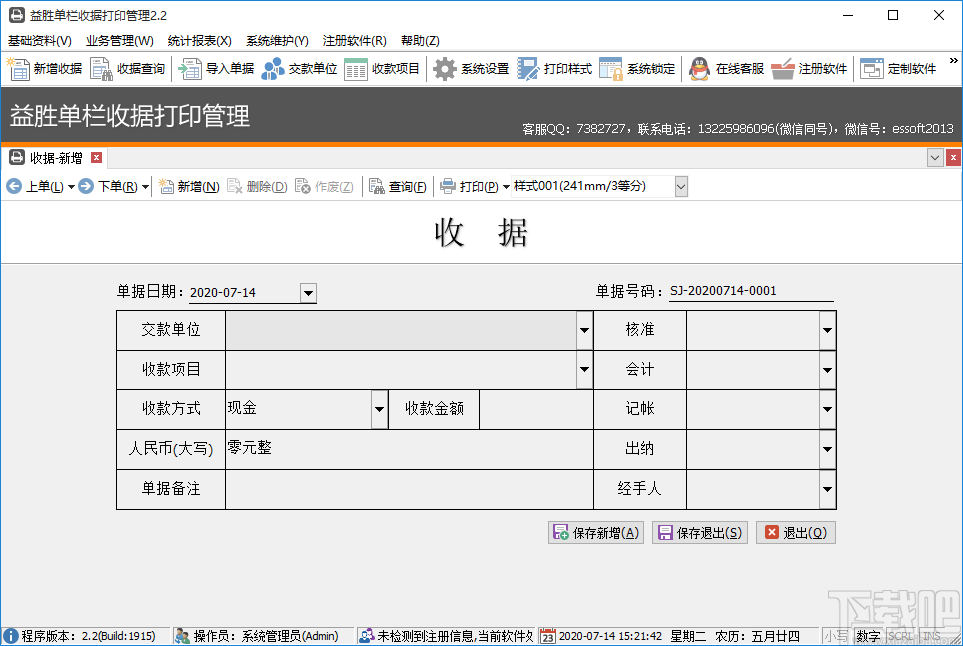Open the 统计报表 menu
963x646 pixels.
tap(198, 40)
